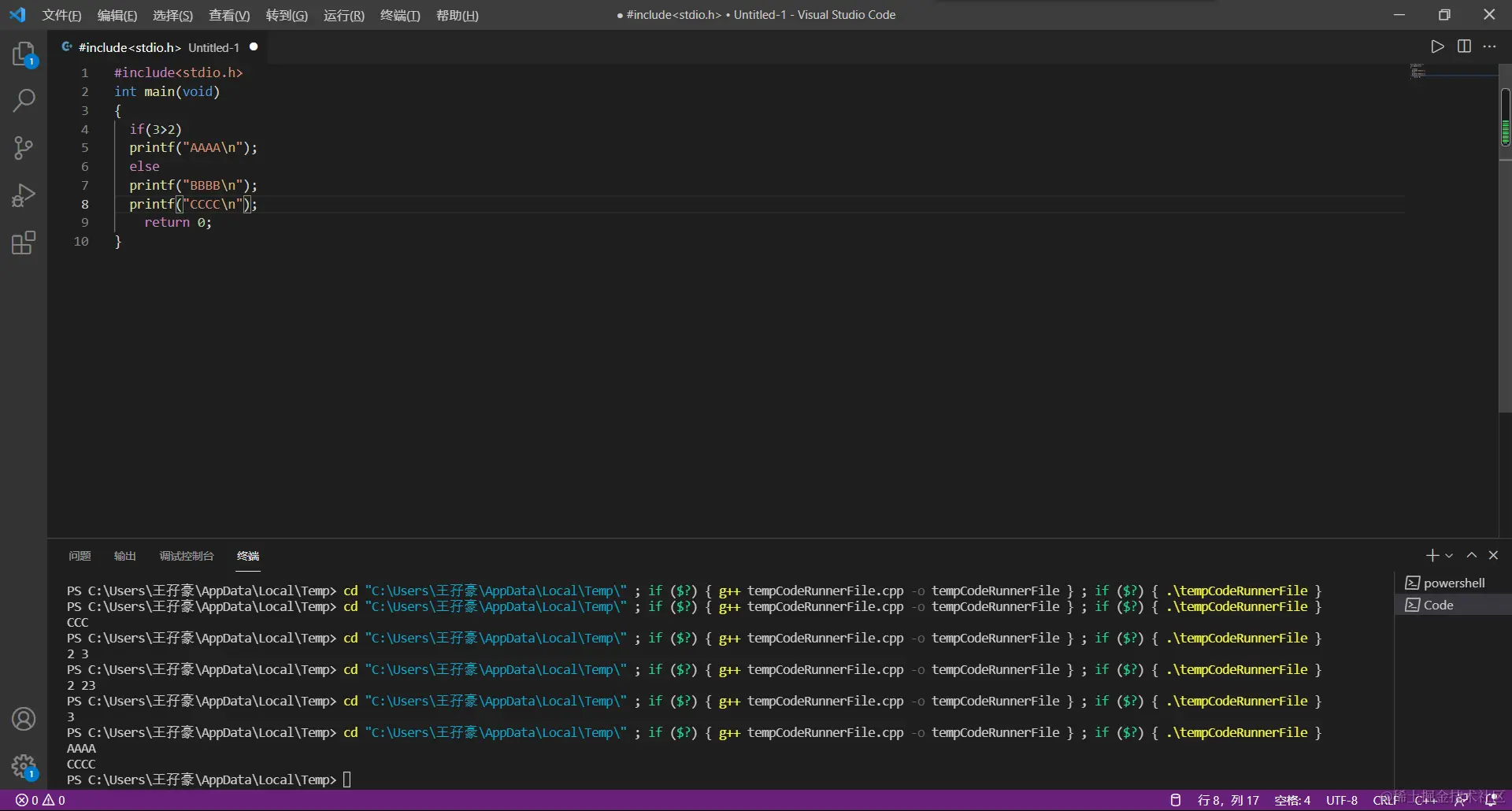
Task: Change the C++ language mode in status bar
Action: pyautogui.click(x=1425, y=800)
